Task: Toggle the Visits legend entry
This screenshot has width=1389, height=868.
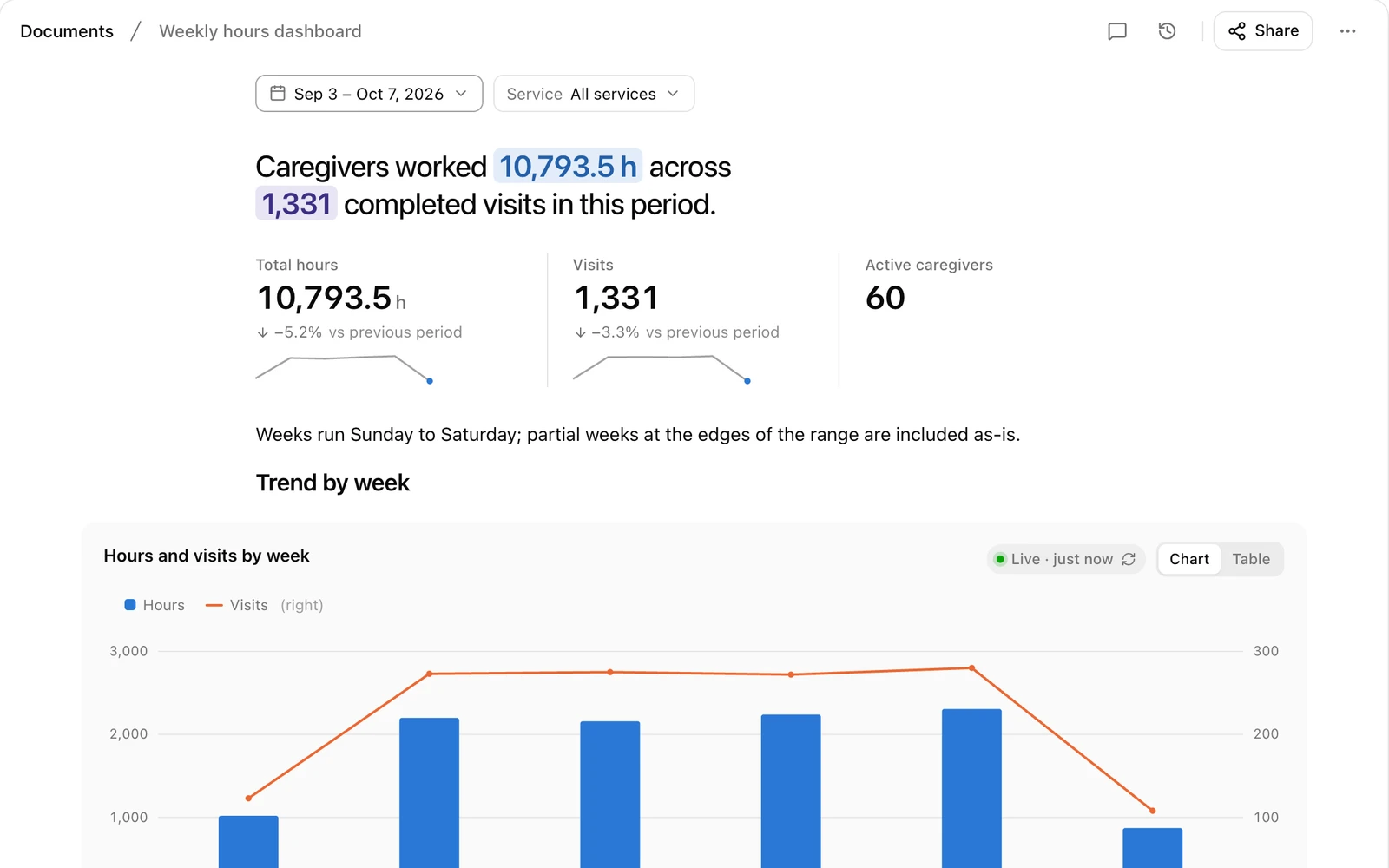Action: (x=264, y=605)
